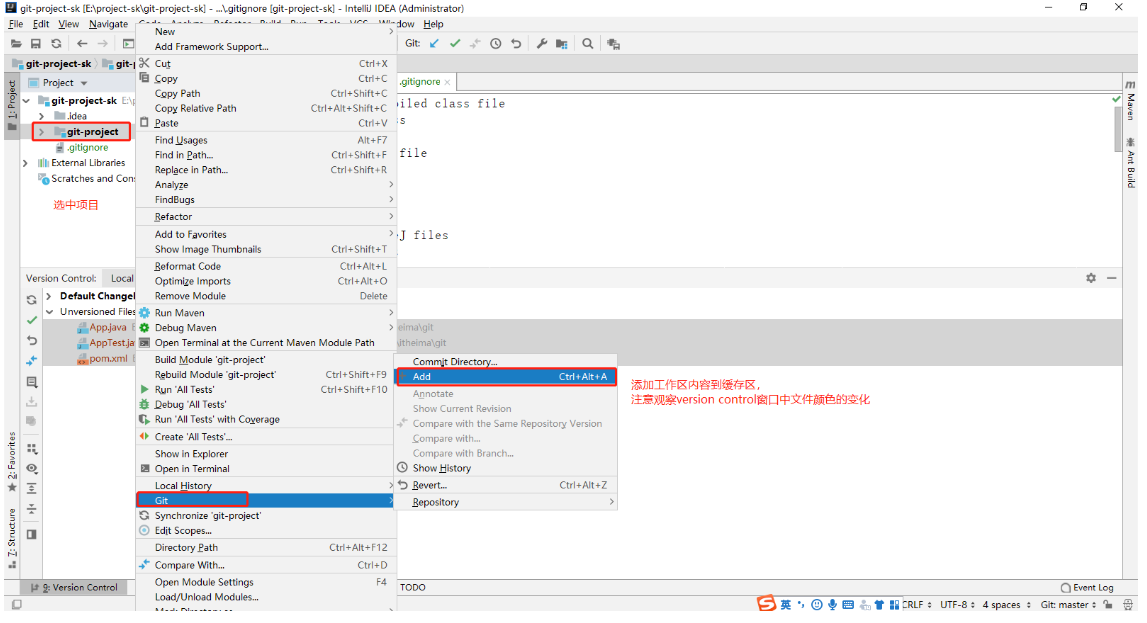Viewport: 1147px width, 623px height.
Task: Click the rollback arrow in Version Control sidebar
Action: (31, 341)
